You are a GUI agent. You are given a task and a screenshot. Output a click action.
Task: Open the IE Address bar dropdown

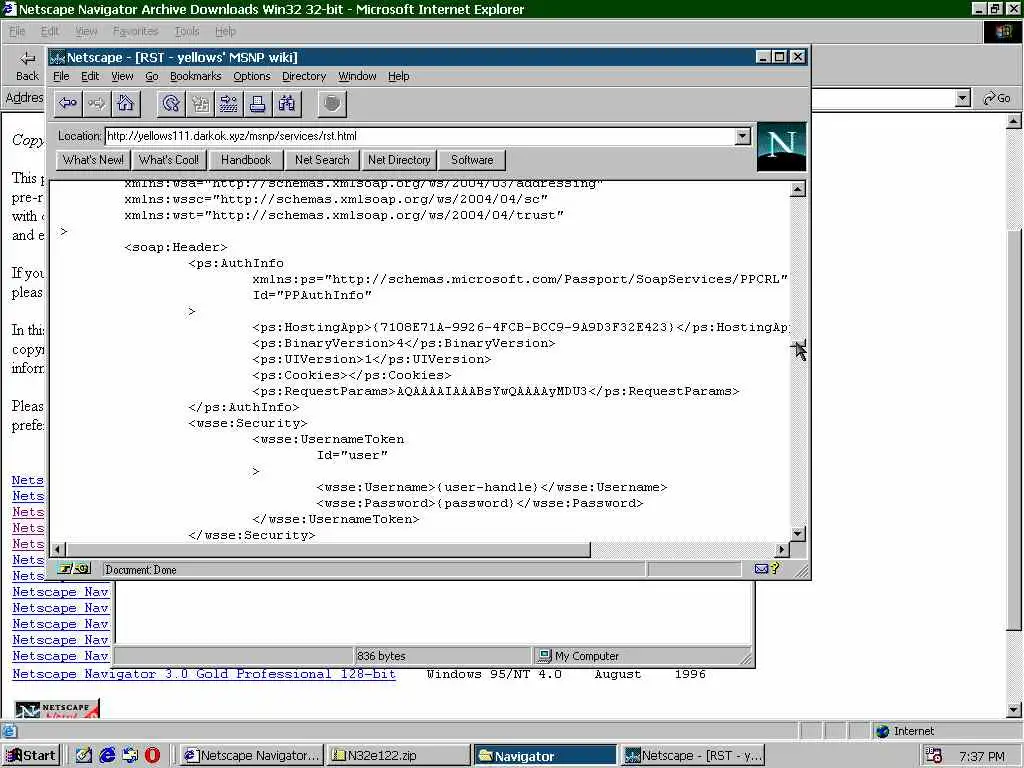962,98
